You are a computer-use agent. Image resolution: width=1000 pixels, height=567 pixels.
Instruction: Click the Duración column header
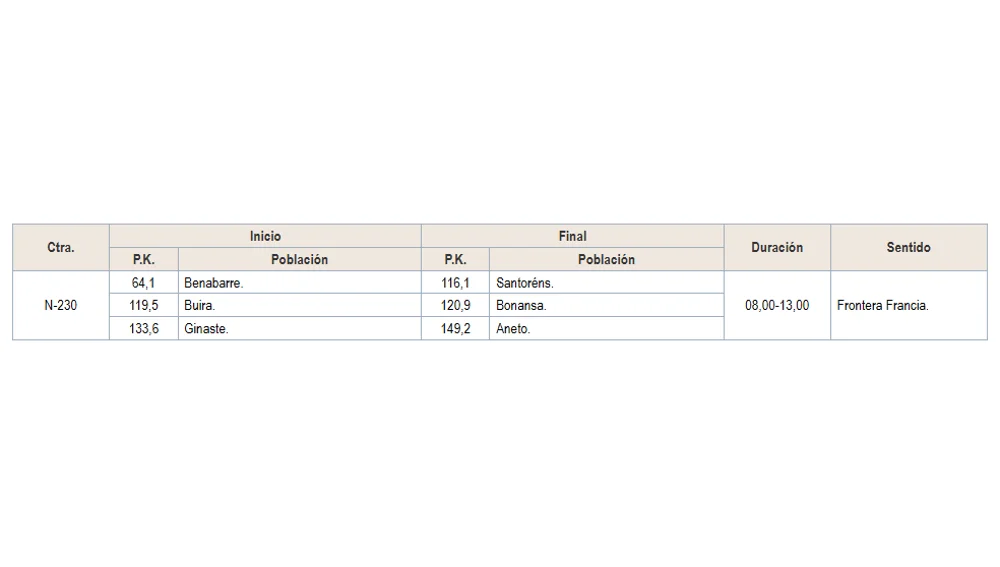coord(777,247)
